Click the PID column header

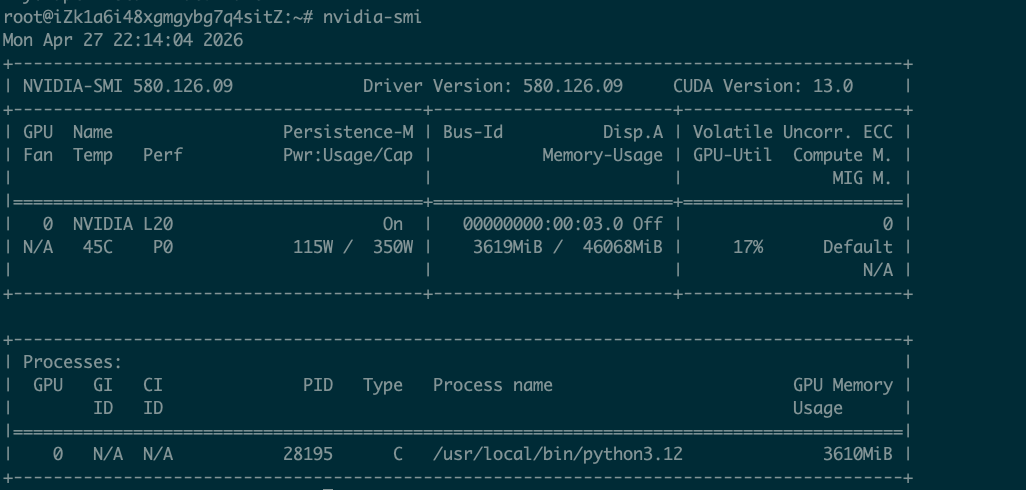pyautogui.click(x=318, y=385)
